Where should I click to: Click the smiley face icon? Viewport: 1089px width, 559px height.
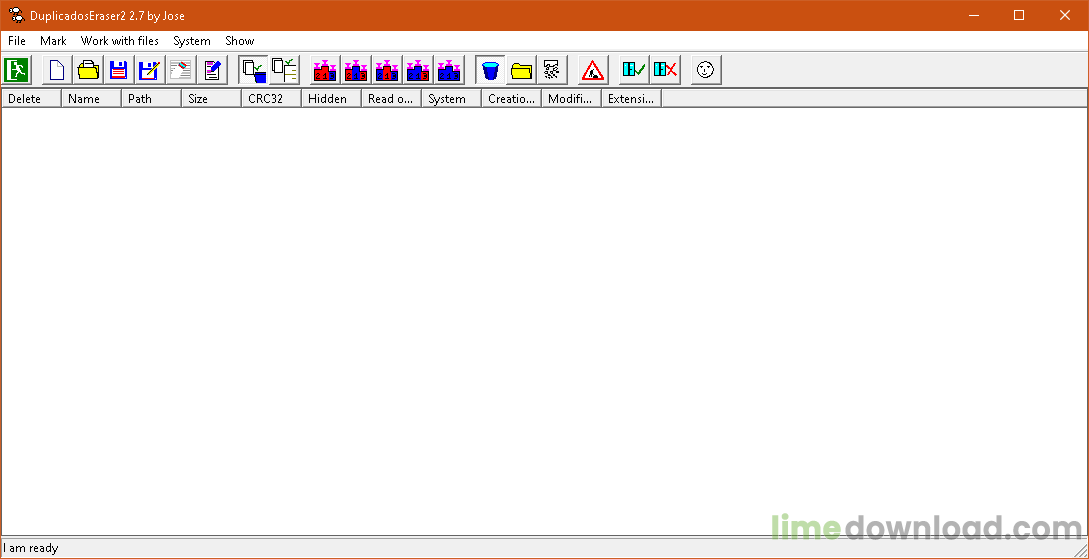pyautogui.click(x=706, y=70)
